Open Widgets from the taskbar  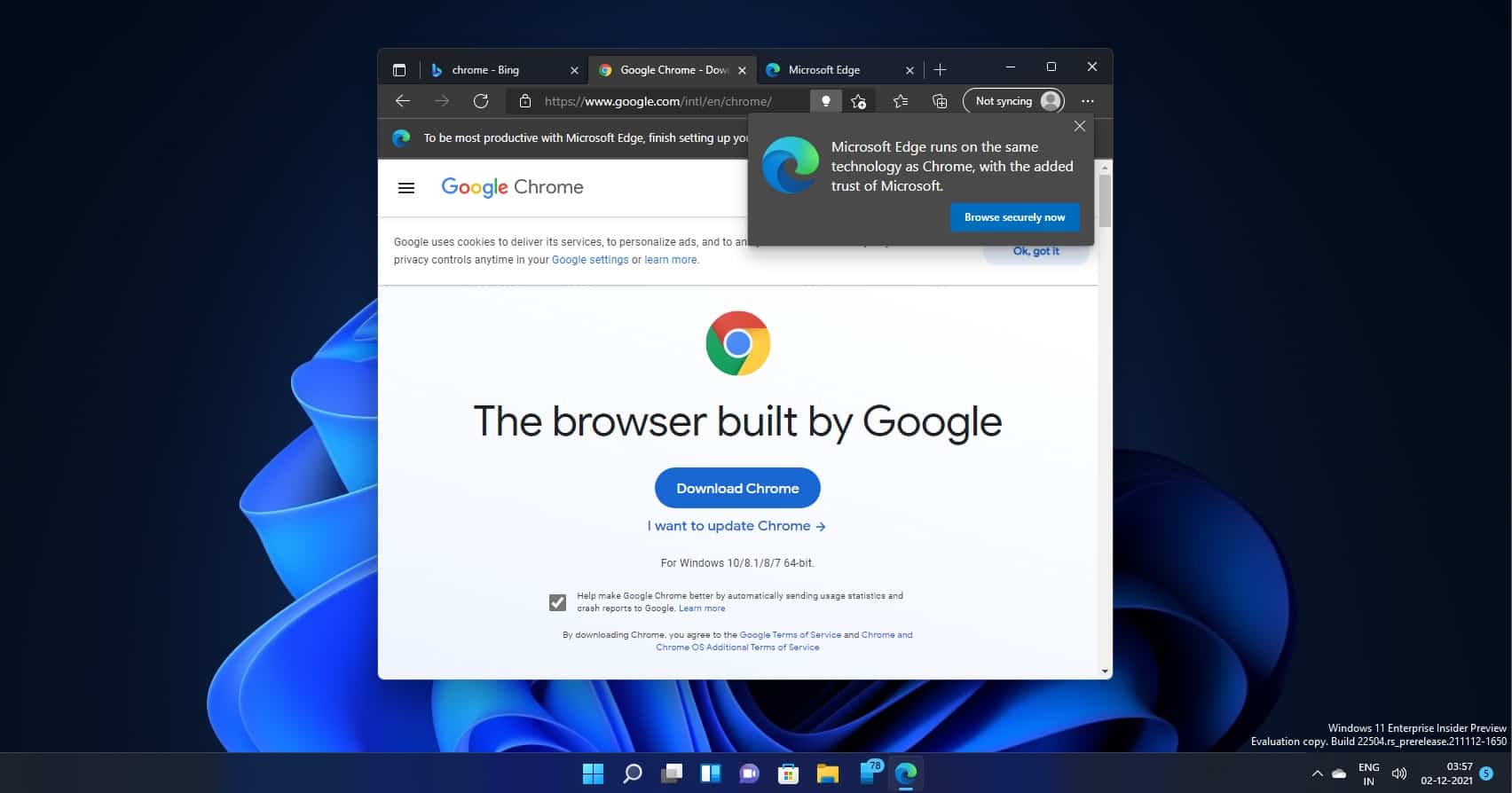coord(711,773)
